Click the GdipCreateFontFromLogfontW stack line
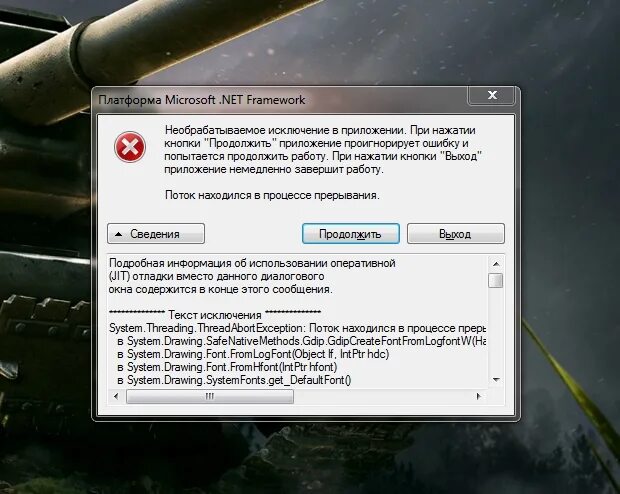The height and width of the screenshot is (494, 620). pyautogui.click(x=302, y=341)
